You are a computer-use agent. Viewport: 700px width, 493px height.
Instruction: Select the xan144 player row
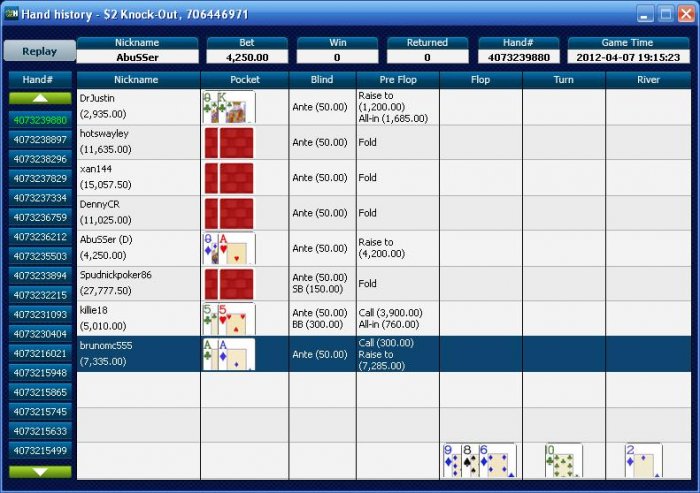pyautogui.click(x=384, y=178)
